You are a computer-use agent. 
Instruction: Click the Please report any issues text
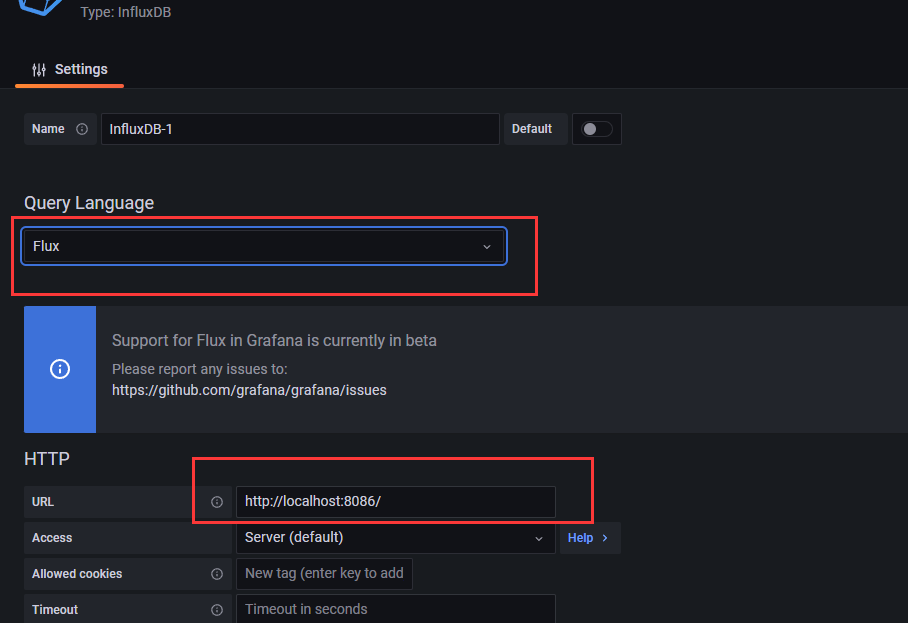[x=200, y=369]
